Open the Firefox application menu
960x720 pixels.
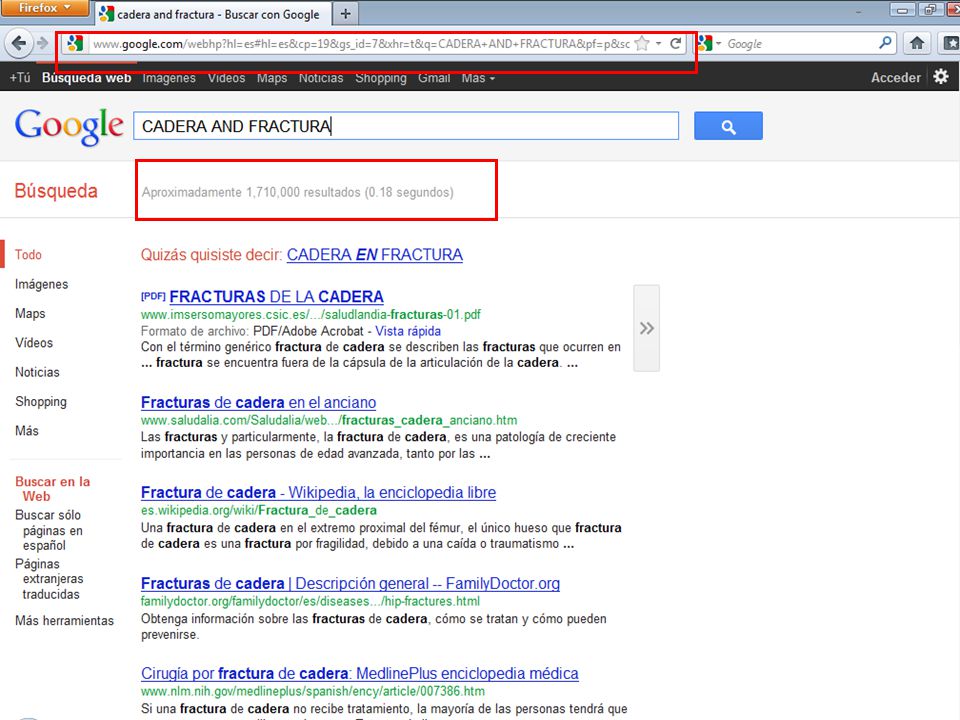pos(44,8)
